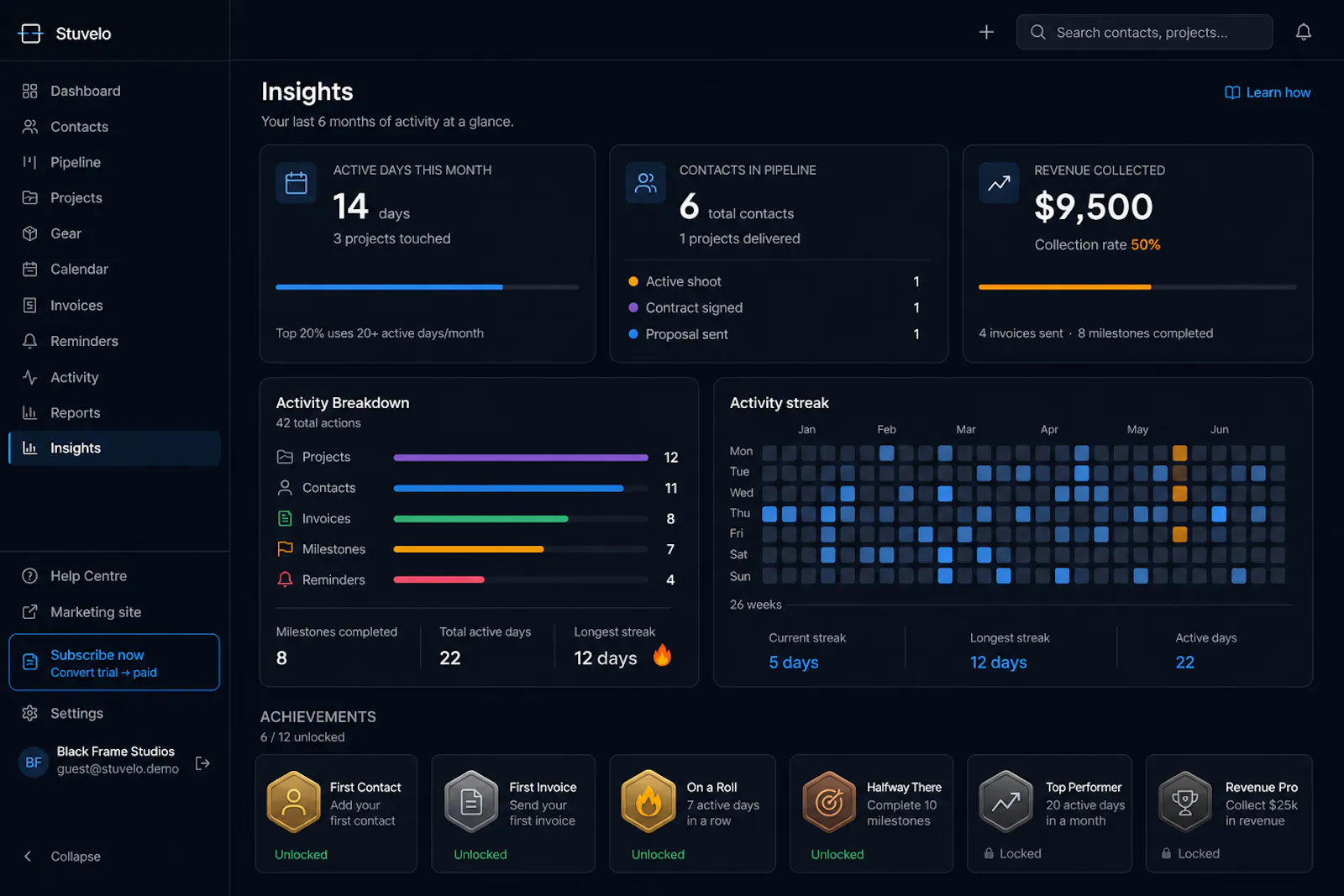Image resolution: width=1344 pixels, height=896 pixels.
Task: Open the Pipeline page
Action: coord(114,162)
